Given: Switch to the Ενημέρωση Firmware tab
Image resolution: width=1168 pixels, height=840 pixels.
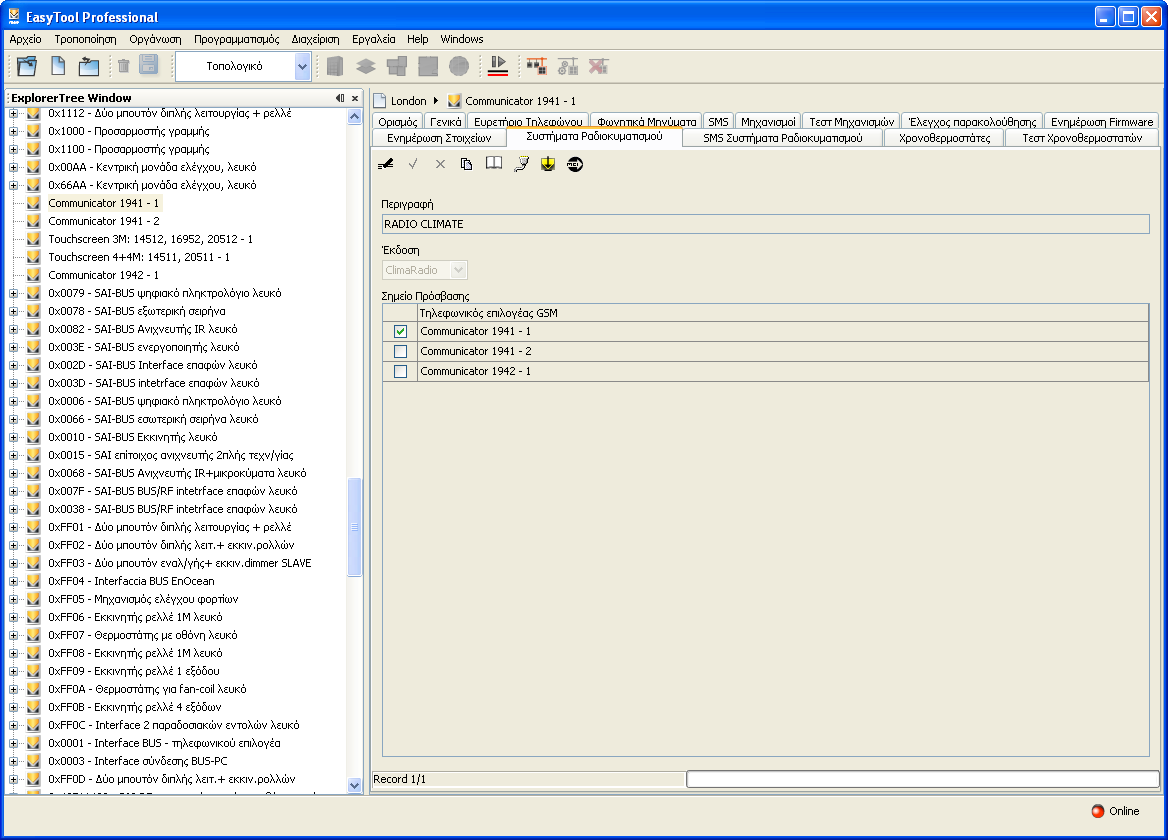Looking at the screenshot, I should 1102,121.
